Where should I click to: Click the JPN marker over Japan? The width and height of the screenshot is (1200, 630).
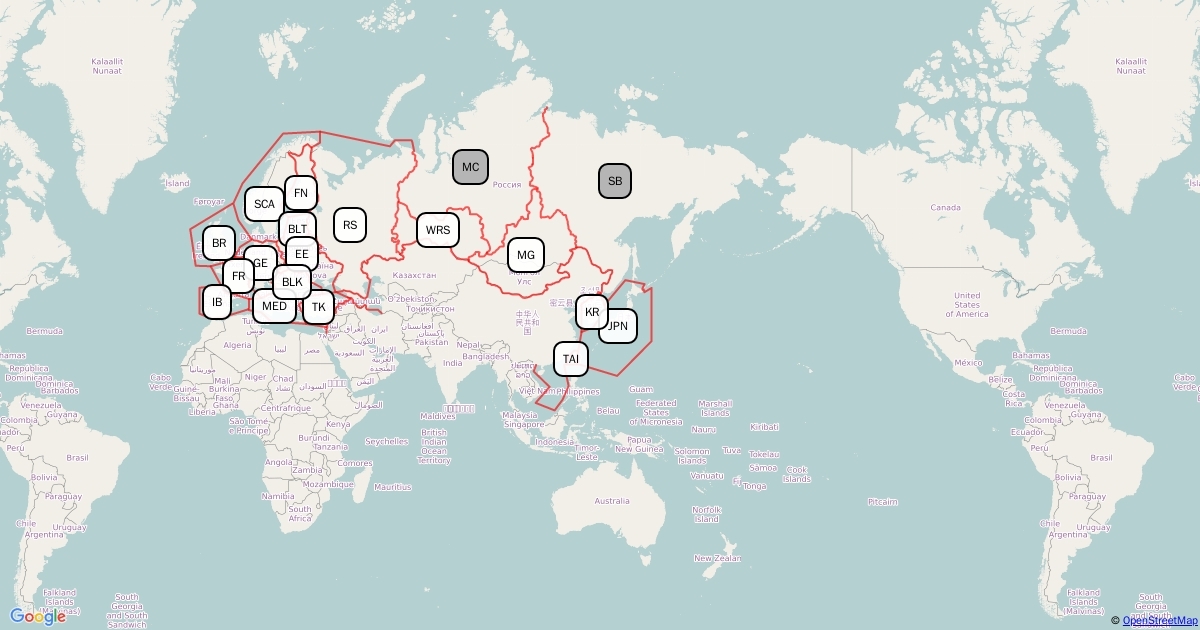point(621,326)
